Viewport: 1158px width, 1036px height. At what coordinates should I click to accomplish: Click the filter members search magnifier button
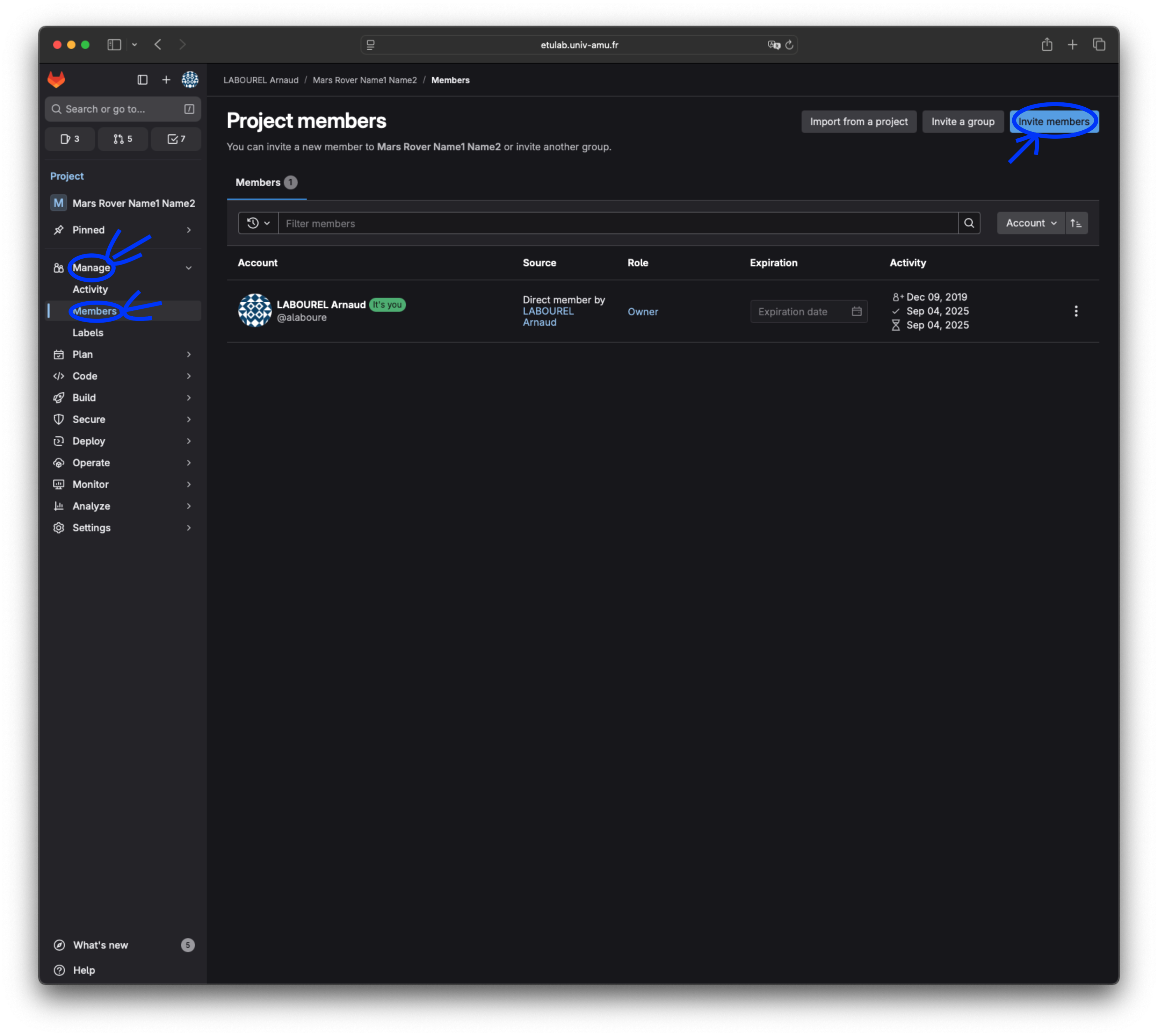(x=969, y=223)
